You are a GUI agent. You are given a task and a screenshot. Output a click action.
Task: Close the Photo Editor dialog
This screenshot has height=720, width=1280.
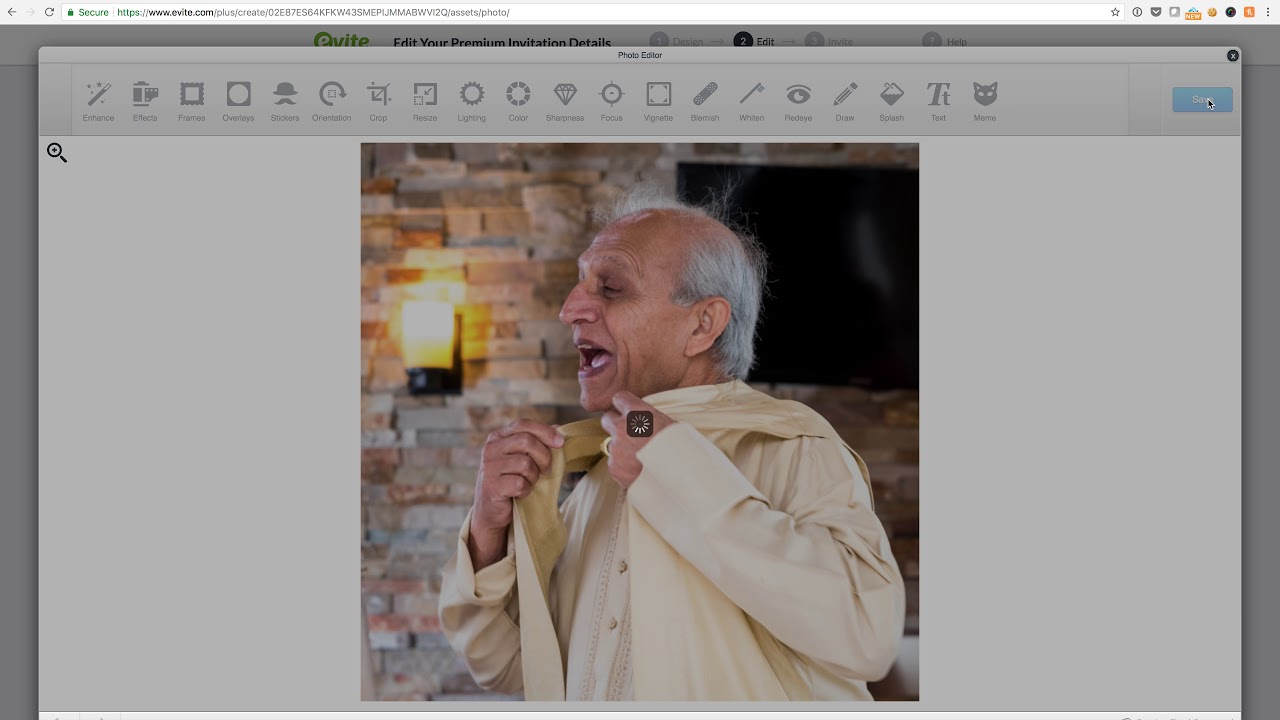coord(1233,56)
